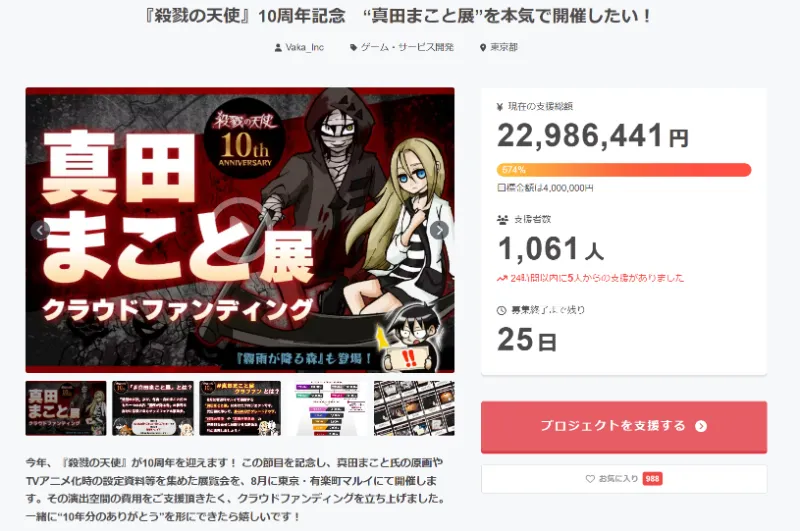Image resolution: width=800 pixels, height=531 pixels.
Task: Add the project to お気に入り
Action: click(624, 478)
